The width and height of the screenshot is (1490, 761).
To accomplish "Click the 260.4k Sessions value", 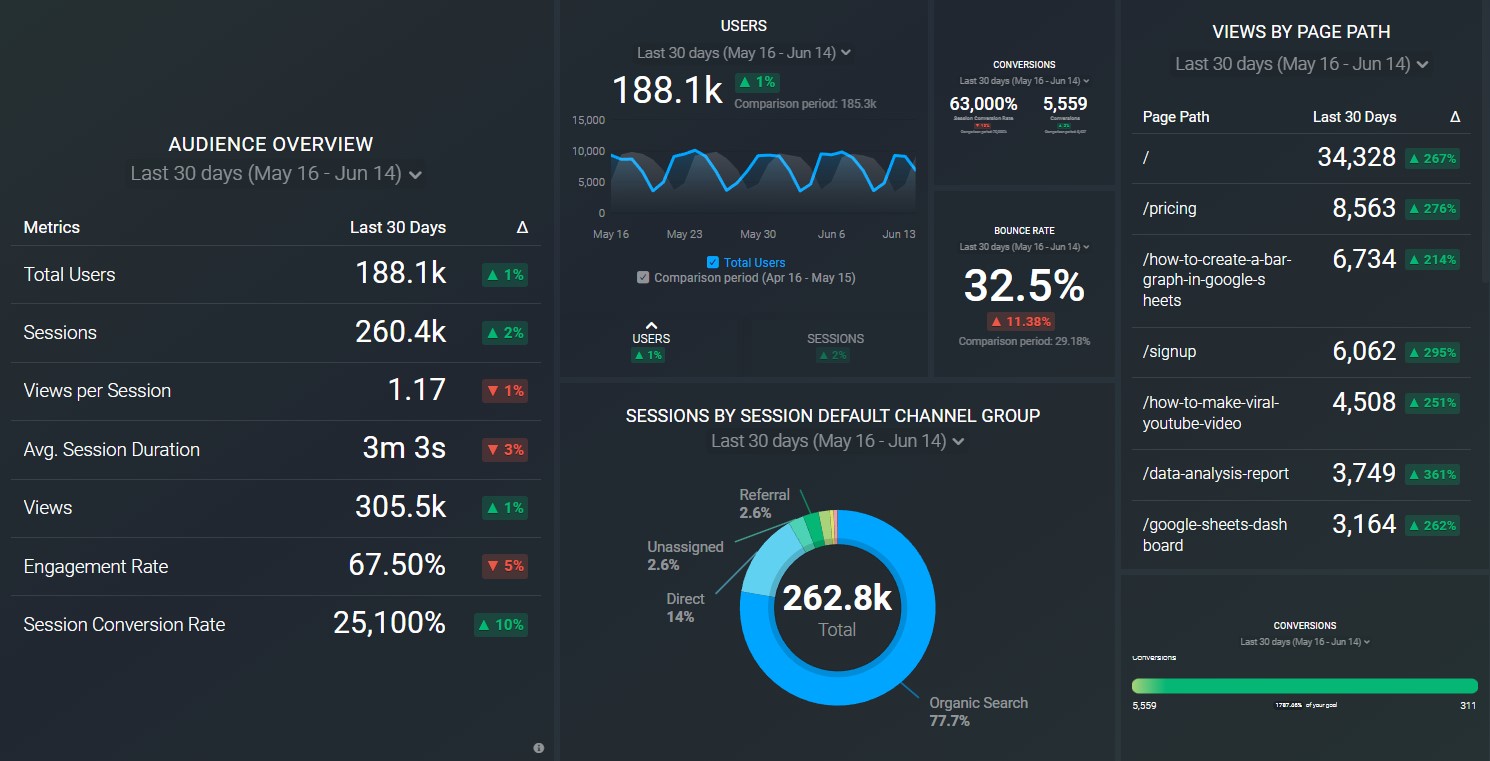I will click(x=401, y=333).
